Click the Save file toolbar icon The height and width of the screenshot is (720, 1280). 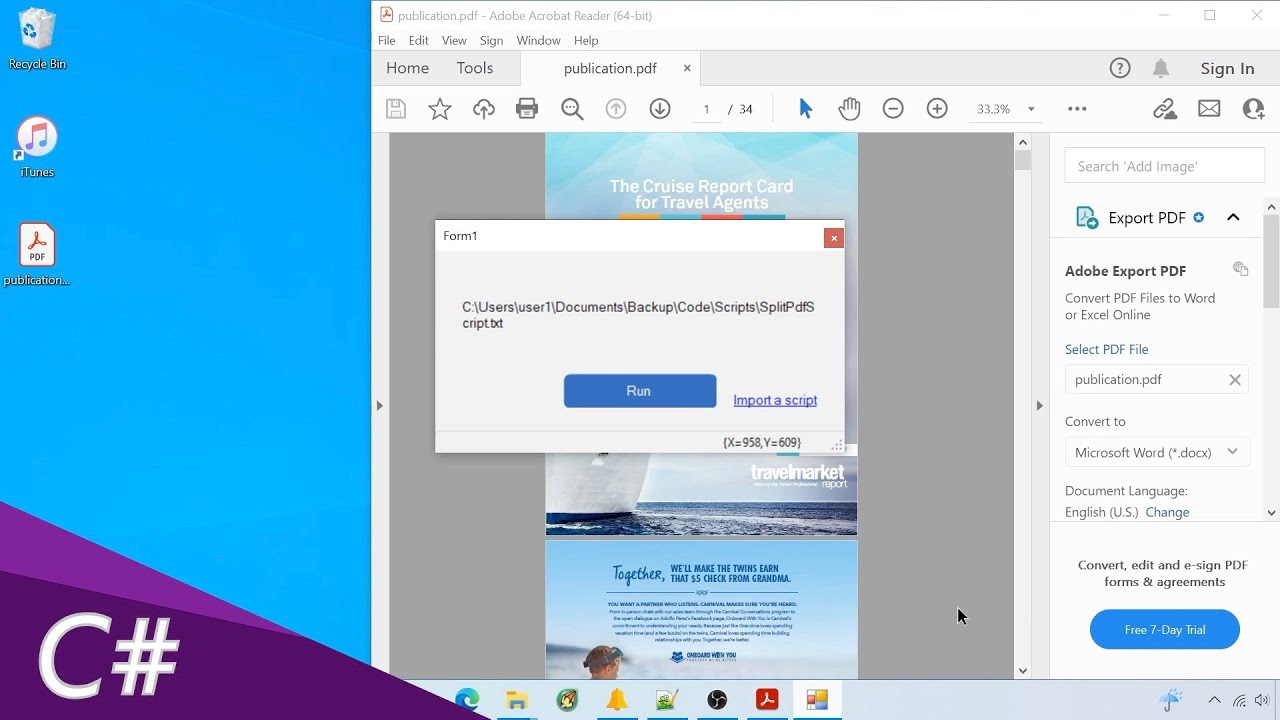coord(396,109)
